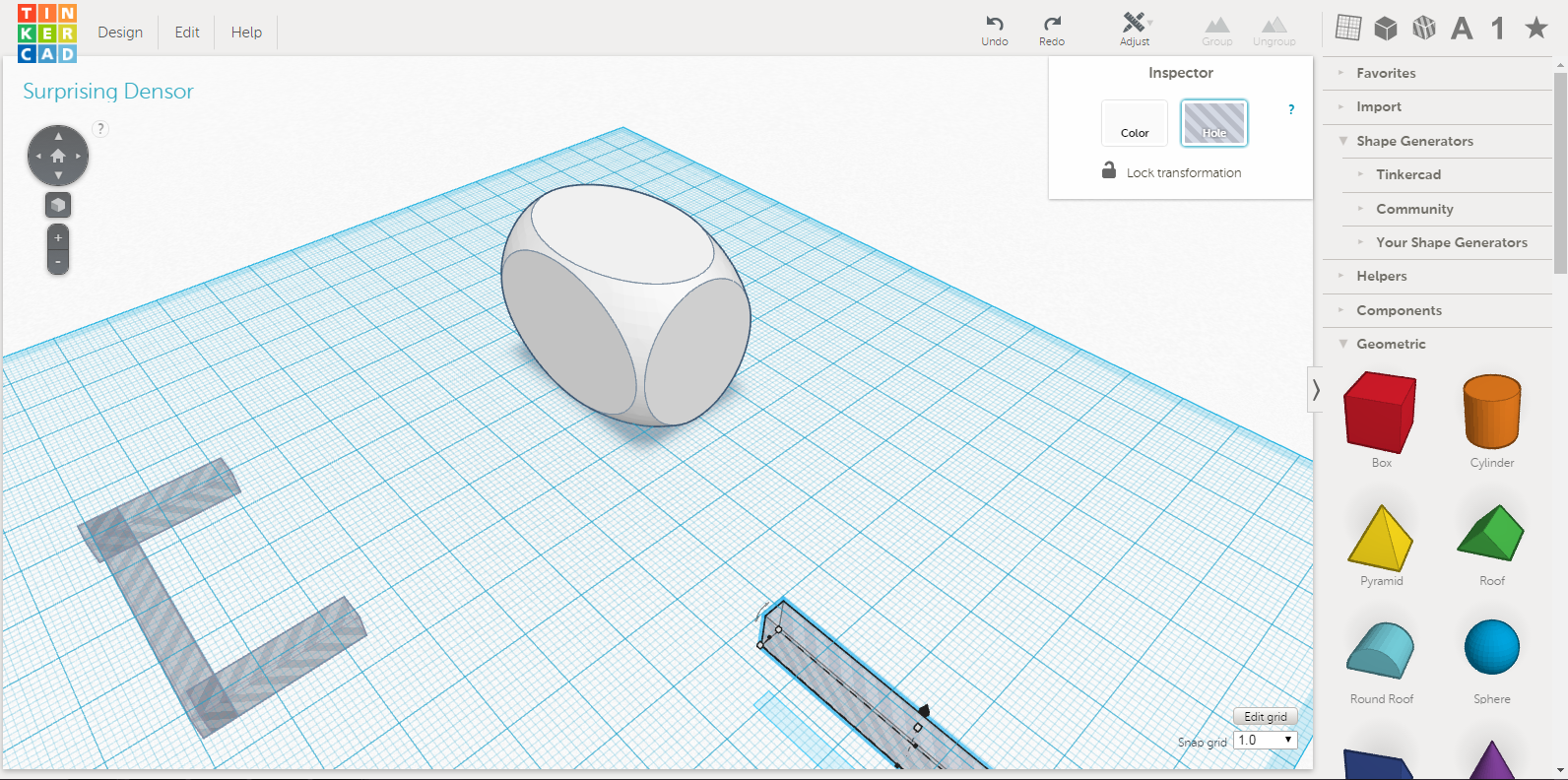Pick the blue Sphere shape

(1492, 647)
